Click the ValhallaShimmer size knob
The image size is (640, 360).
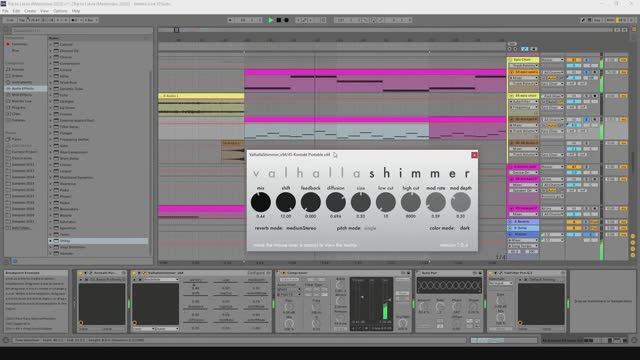pos(361,202)
